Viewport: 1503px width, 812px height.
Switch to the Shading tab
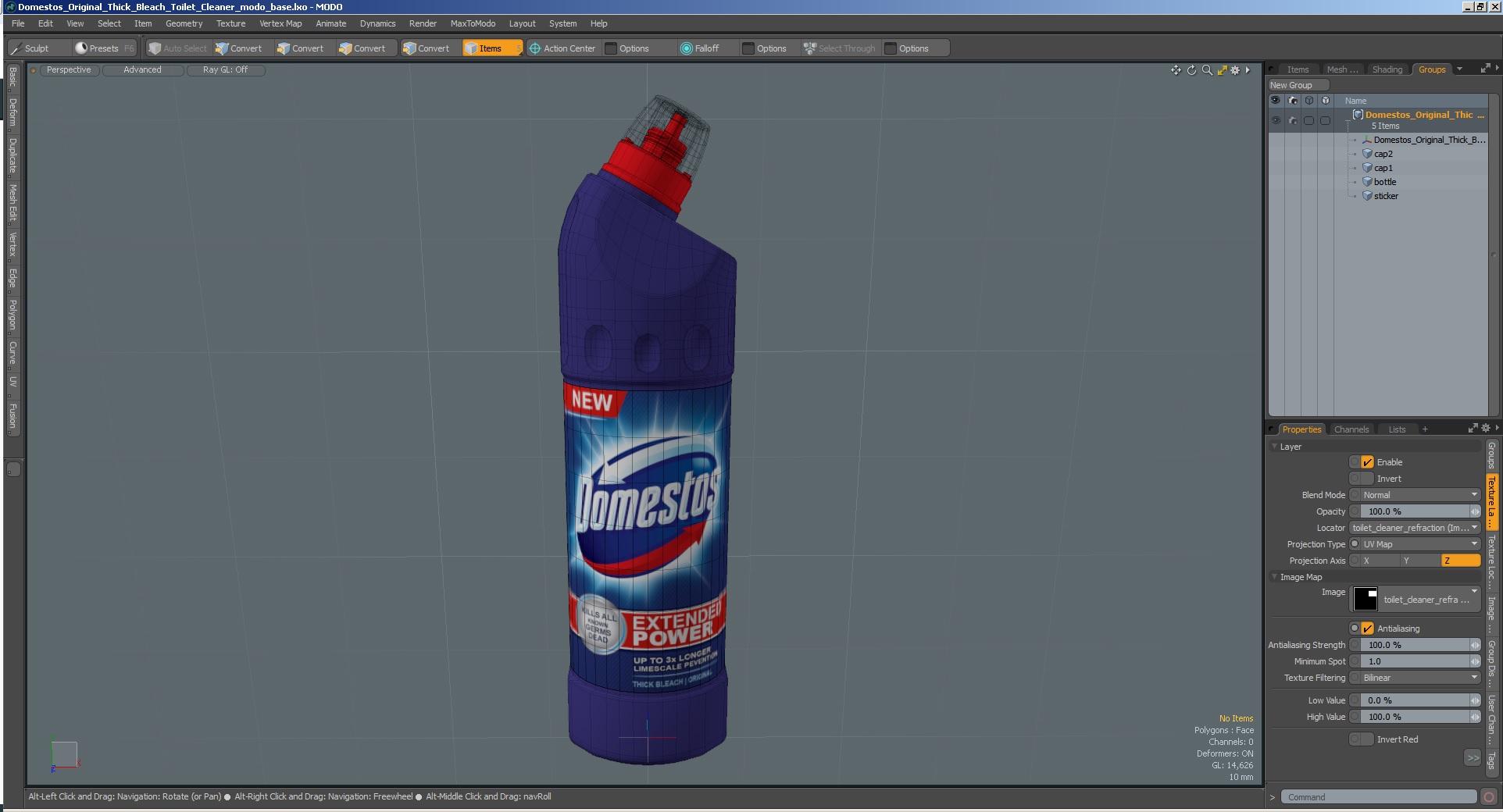[1387, 69]
